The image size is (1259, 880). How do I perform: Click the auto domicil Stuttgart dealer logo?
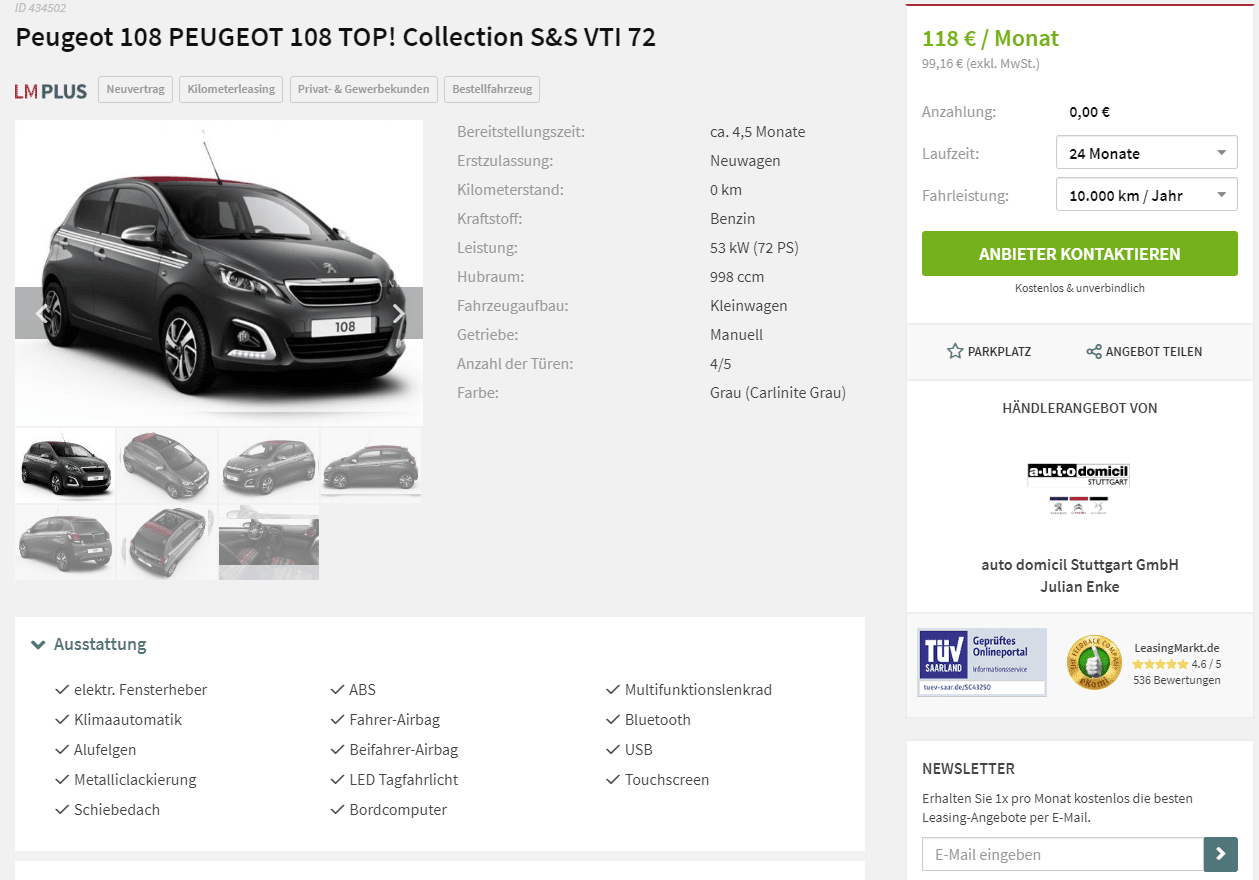1079,488
